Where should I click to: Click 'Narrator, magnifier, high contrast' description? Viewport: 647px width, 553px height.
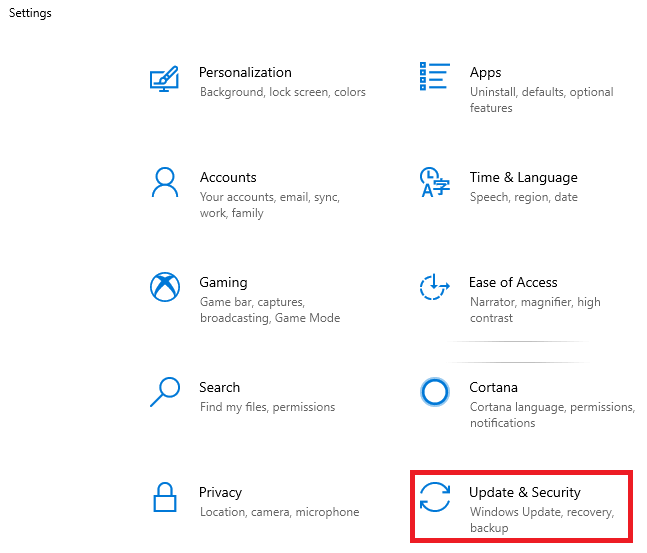click(535, 310)
